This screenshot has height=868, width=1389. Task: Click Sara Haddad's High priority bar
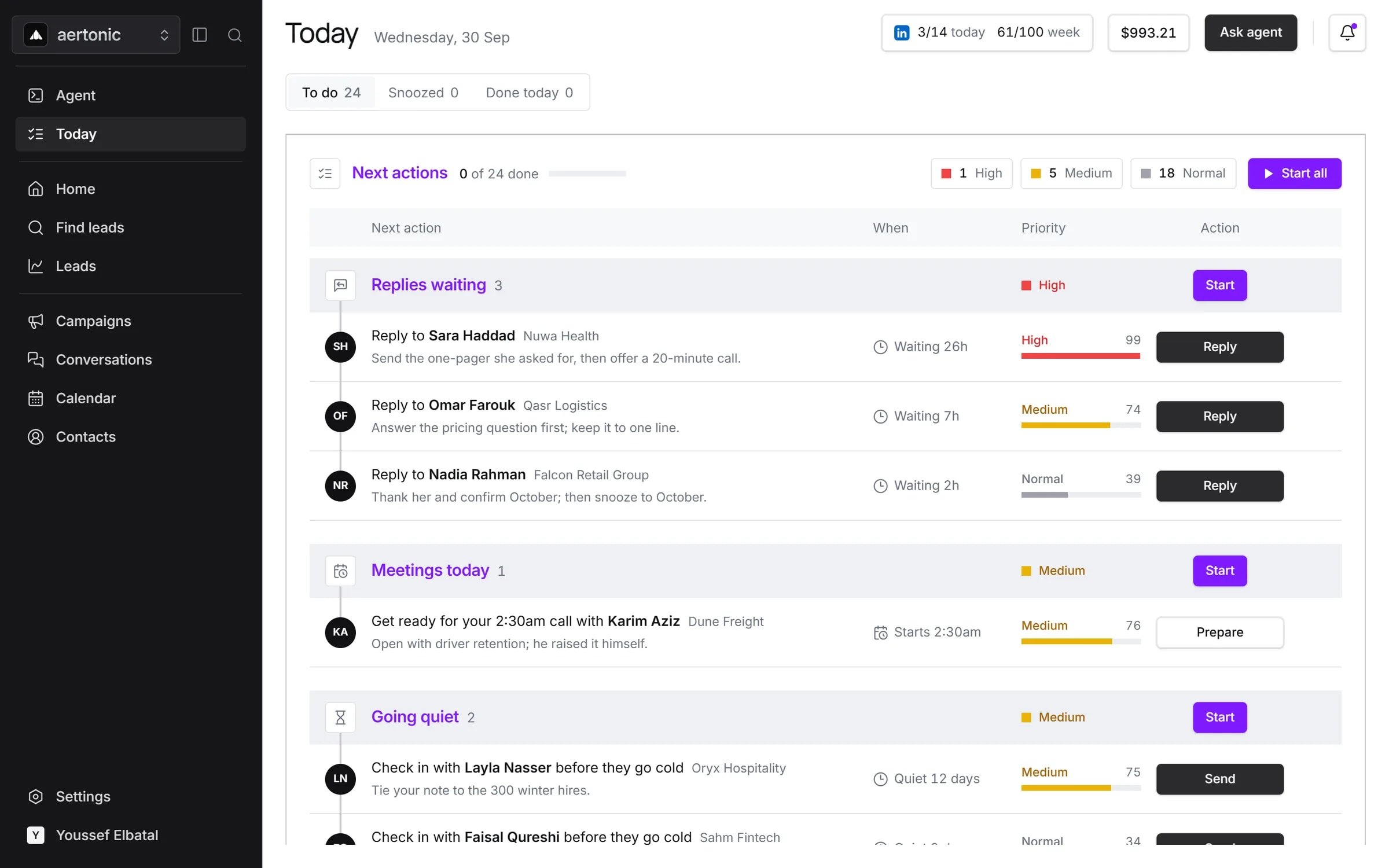pyautogui.click(x=1081, y=356)
